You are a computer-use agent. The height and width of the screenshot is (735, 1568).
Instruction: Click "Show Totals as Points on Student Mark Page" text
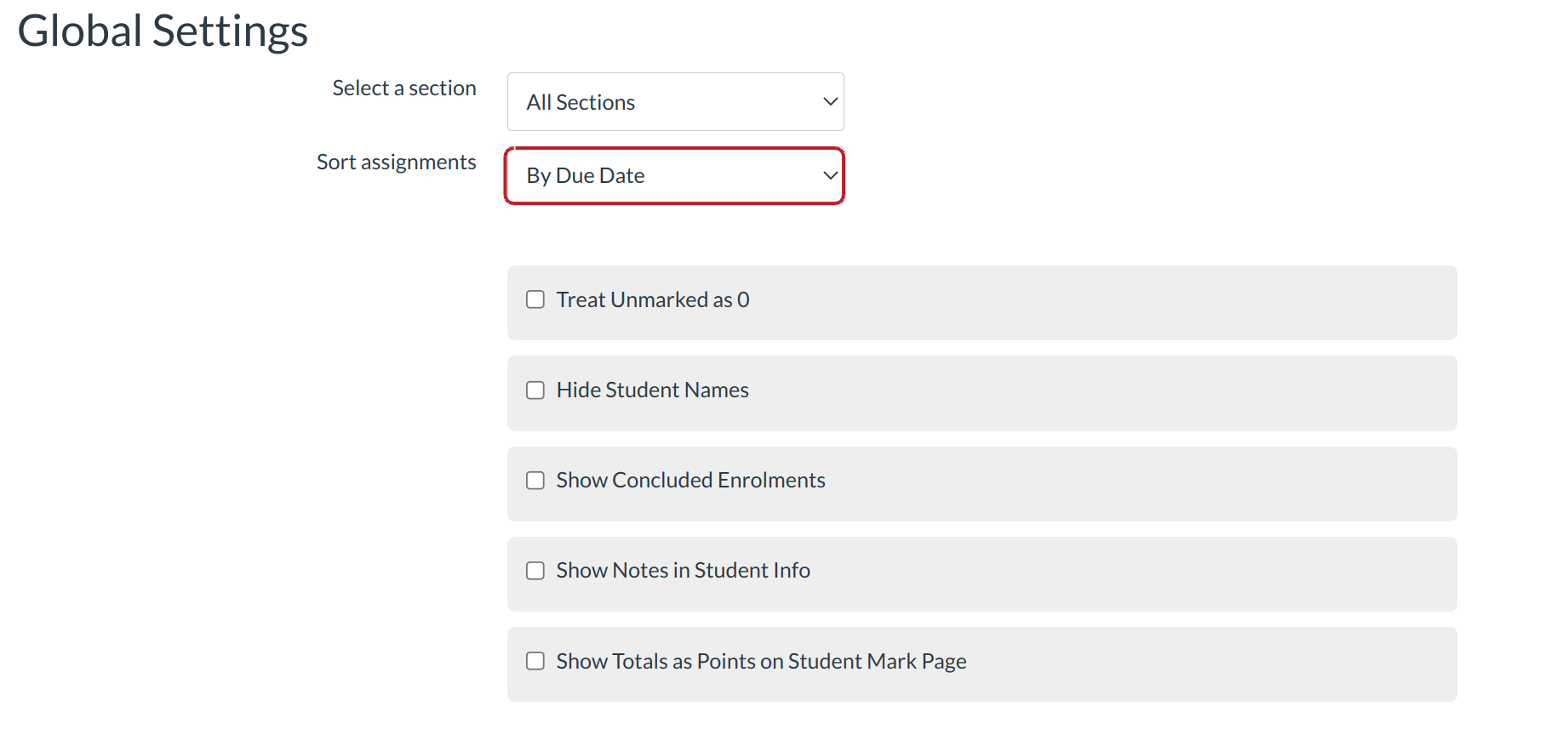pyautogui.click(x=761, y=661)
